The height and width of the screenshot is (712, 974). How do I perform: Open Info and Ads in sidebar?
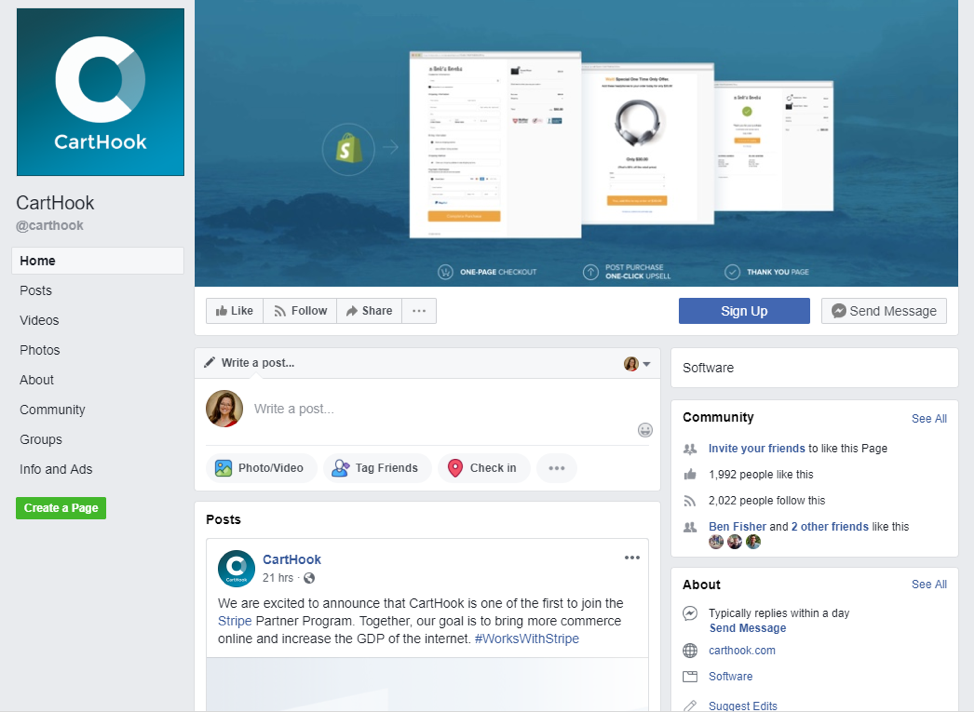click(56, 470)
